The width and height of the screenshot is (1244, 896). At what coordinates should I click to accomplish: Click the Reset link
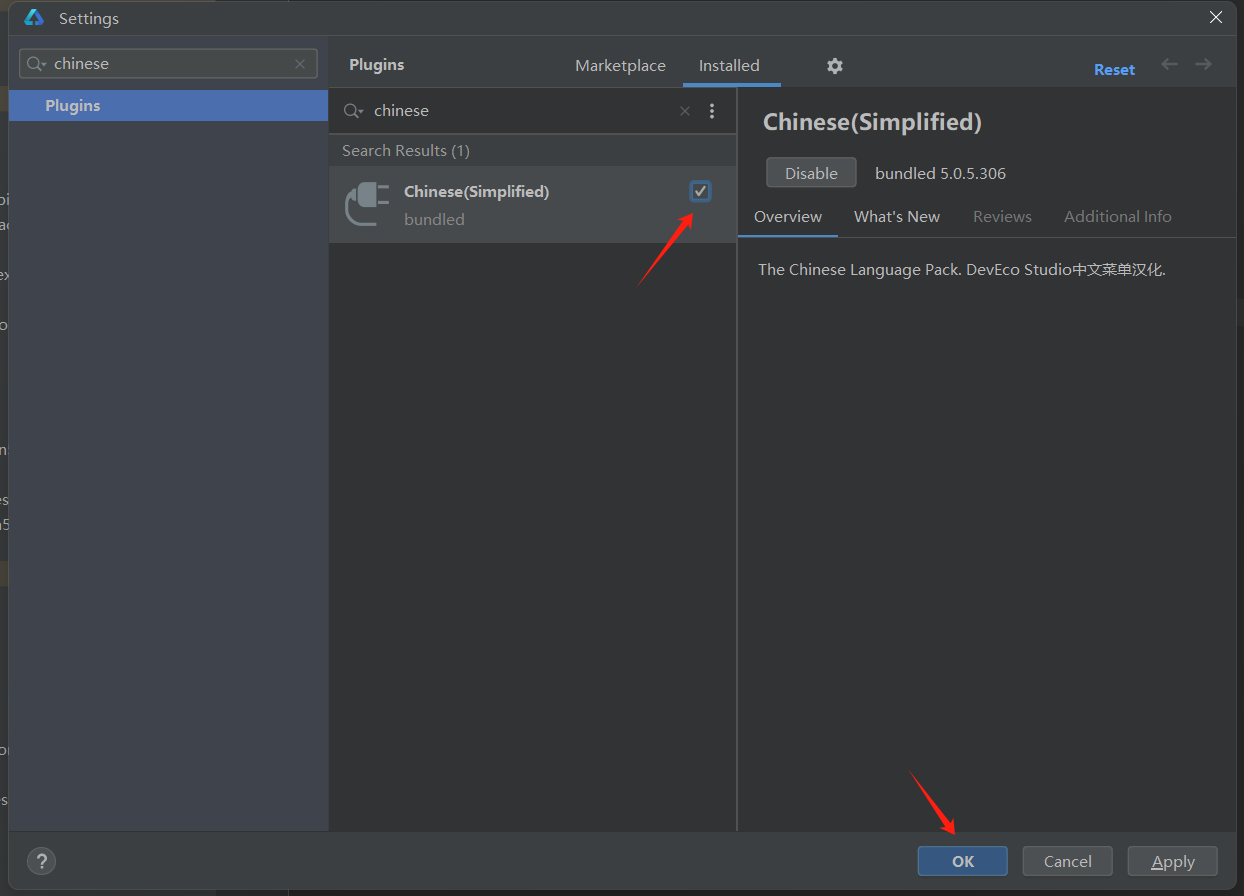pos(1114,70)
